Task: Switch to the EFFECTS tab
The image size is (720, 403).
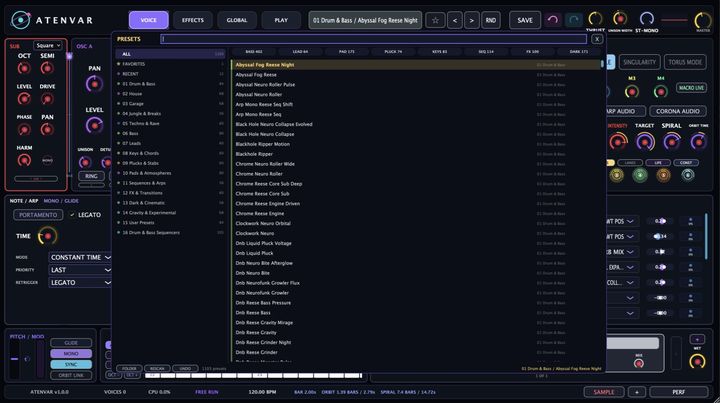Action: (192, 20)
